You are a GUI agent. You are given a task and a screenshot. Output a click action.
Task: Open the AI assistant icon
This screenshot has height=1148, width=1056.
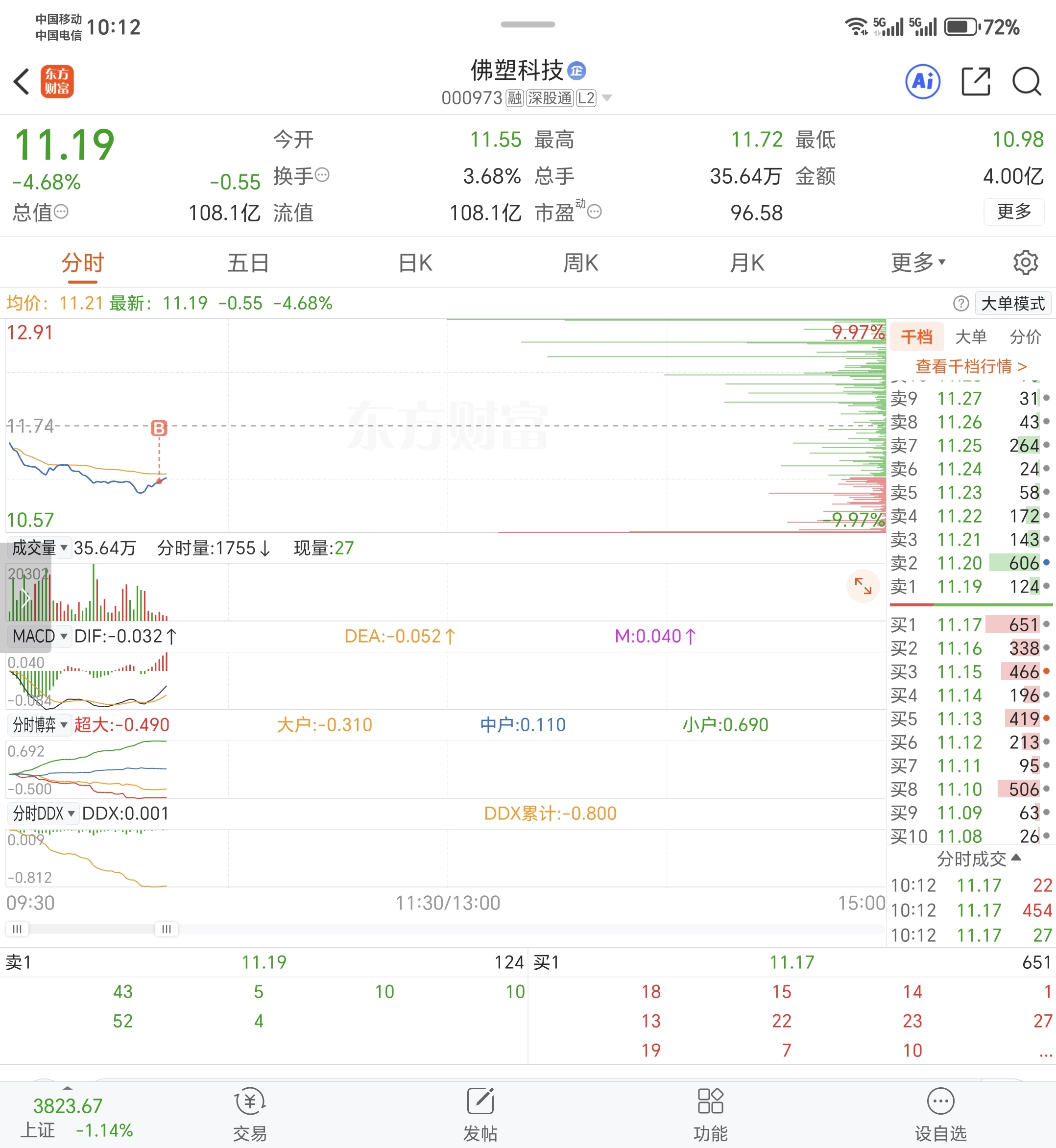click(922, 81)
